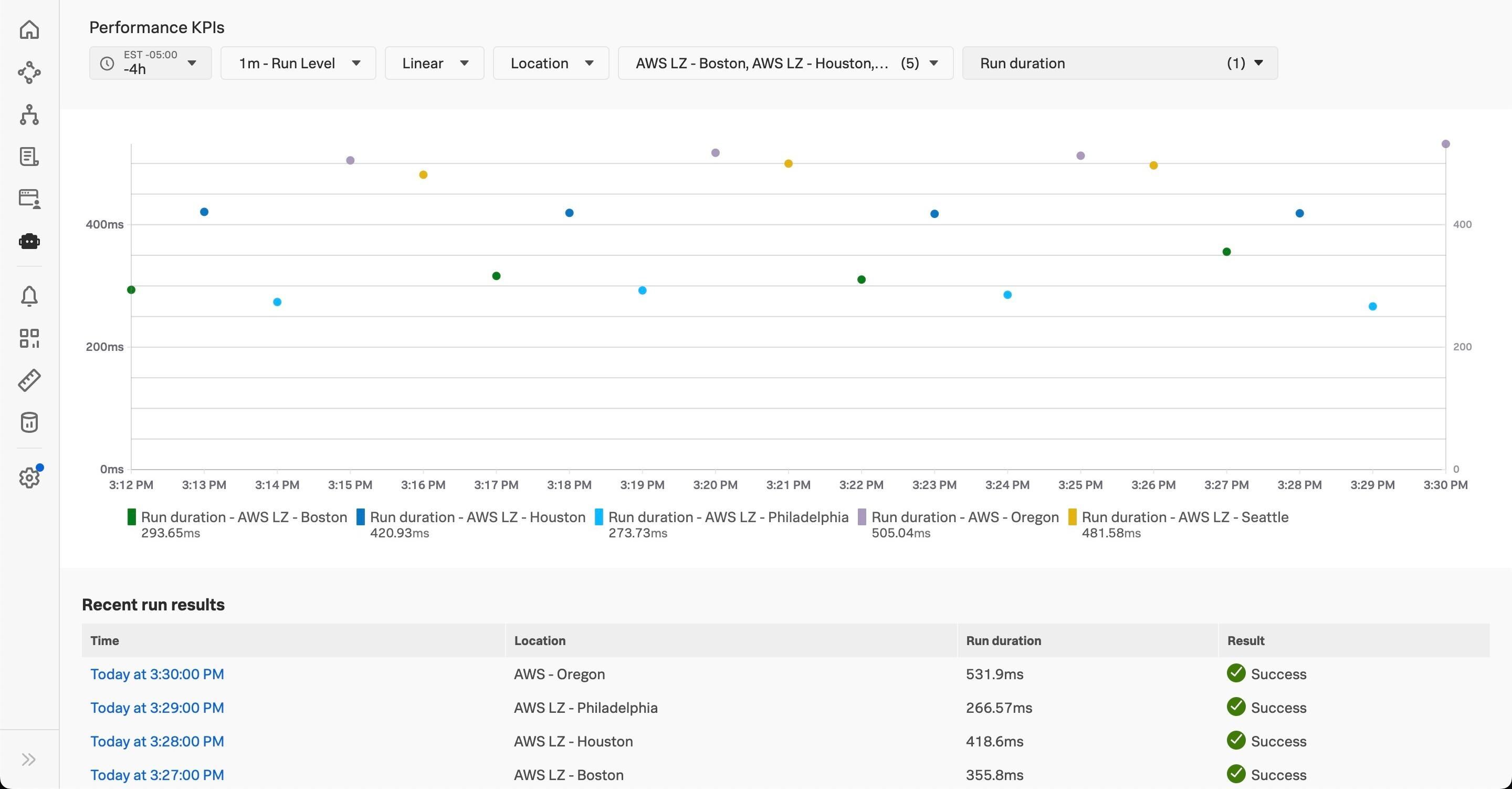Open Settings via the gear icon
Screen dimensions: 1512x789
pyautogui.click(x=29, y=477)
